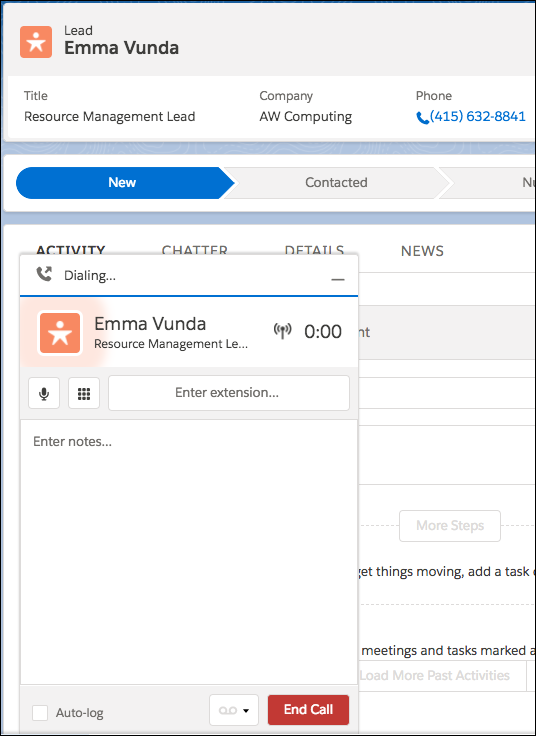Screen dimensions: 536x736
Task: Call the phone number (415) 632-8841
Action: (x=471, y=116)
